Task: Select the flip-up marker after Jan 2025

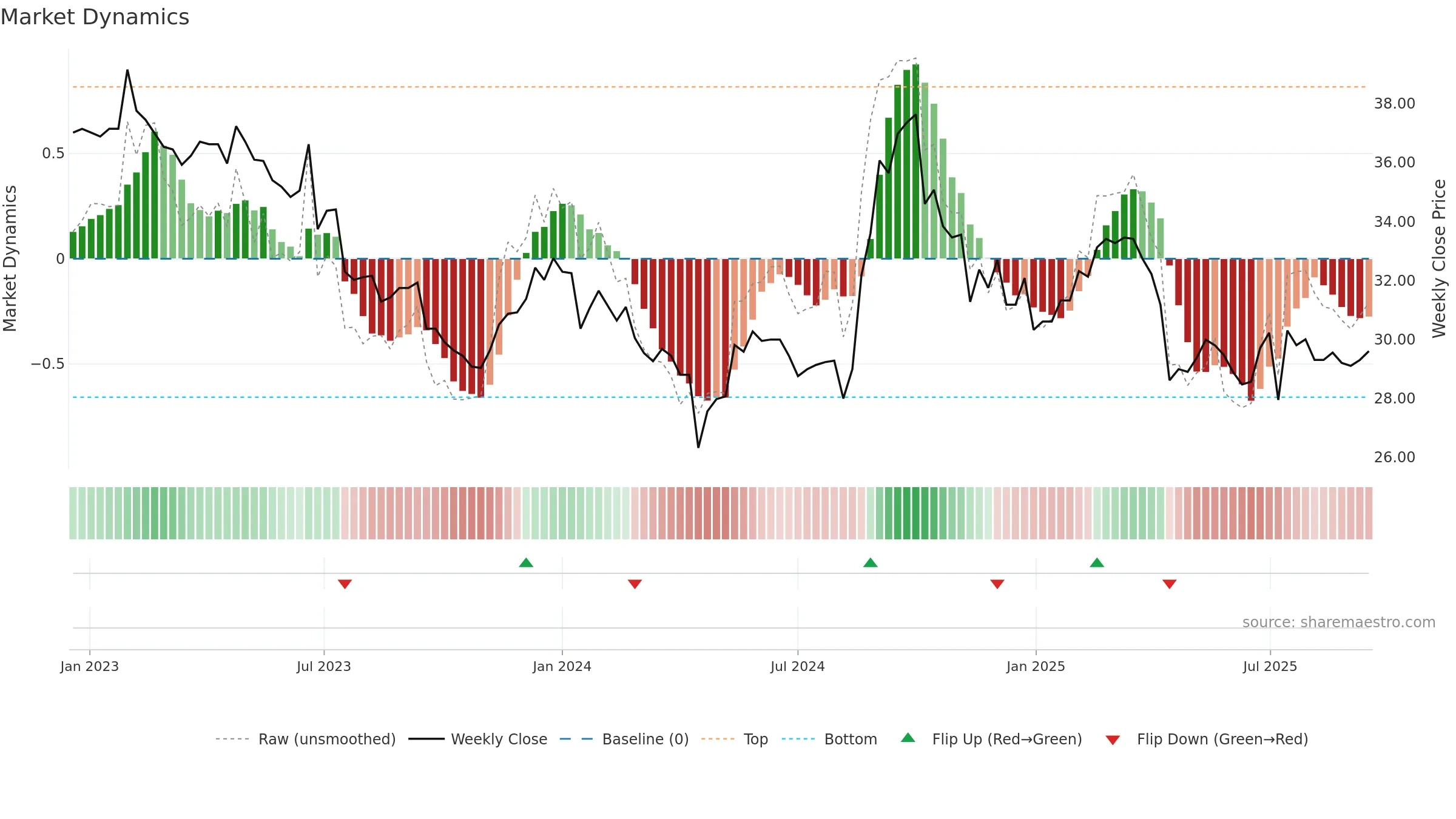Action: coord(1097,562)
